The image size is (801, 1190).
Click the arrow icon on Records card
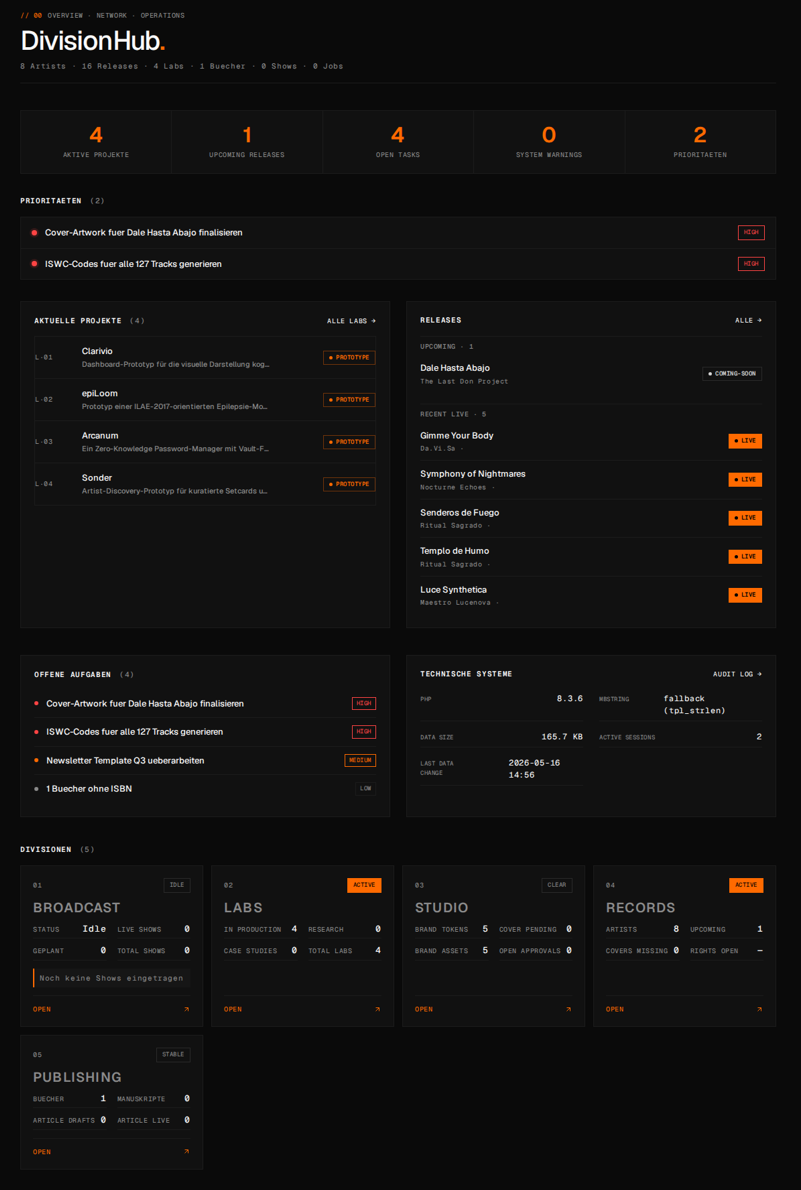point(760,1009)
